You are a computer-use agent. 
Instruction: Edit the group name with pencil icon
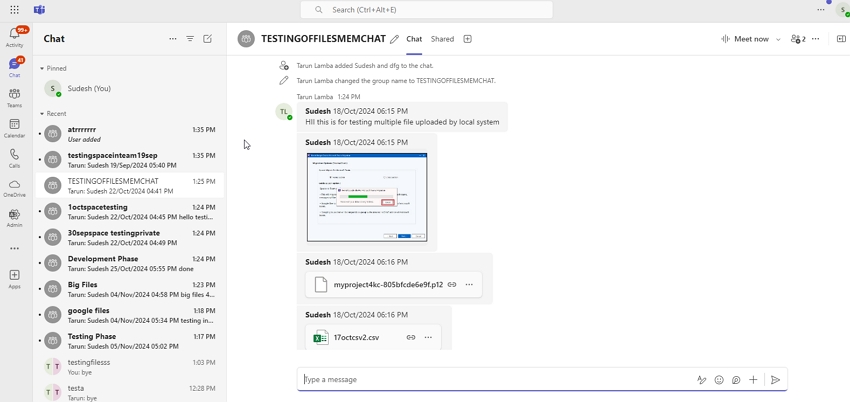point(395,39)
